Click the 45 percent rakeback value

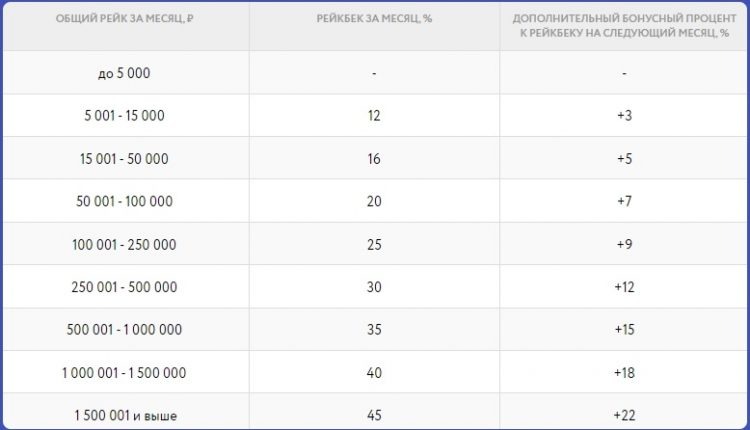point(374,414)
